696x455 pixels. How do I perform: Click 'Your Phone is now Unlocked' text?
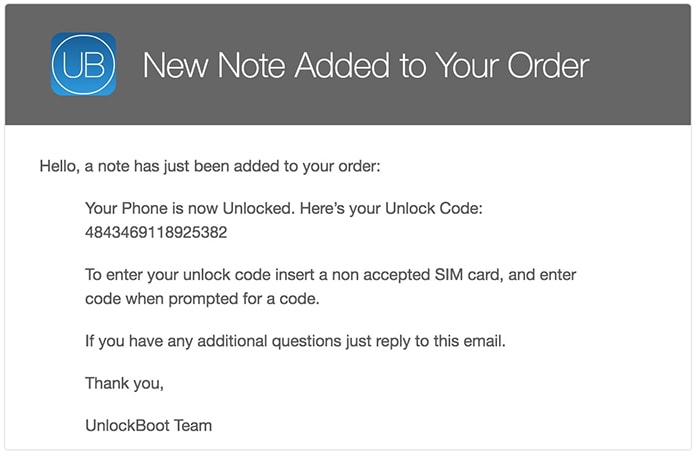177,210
